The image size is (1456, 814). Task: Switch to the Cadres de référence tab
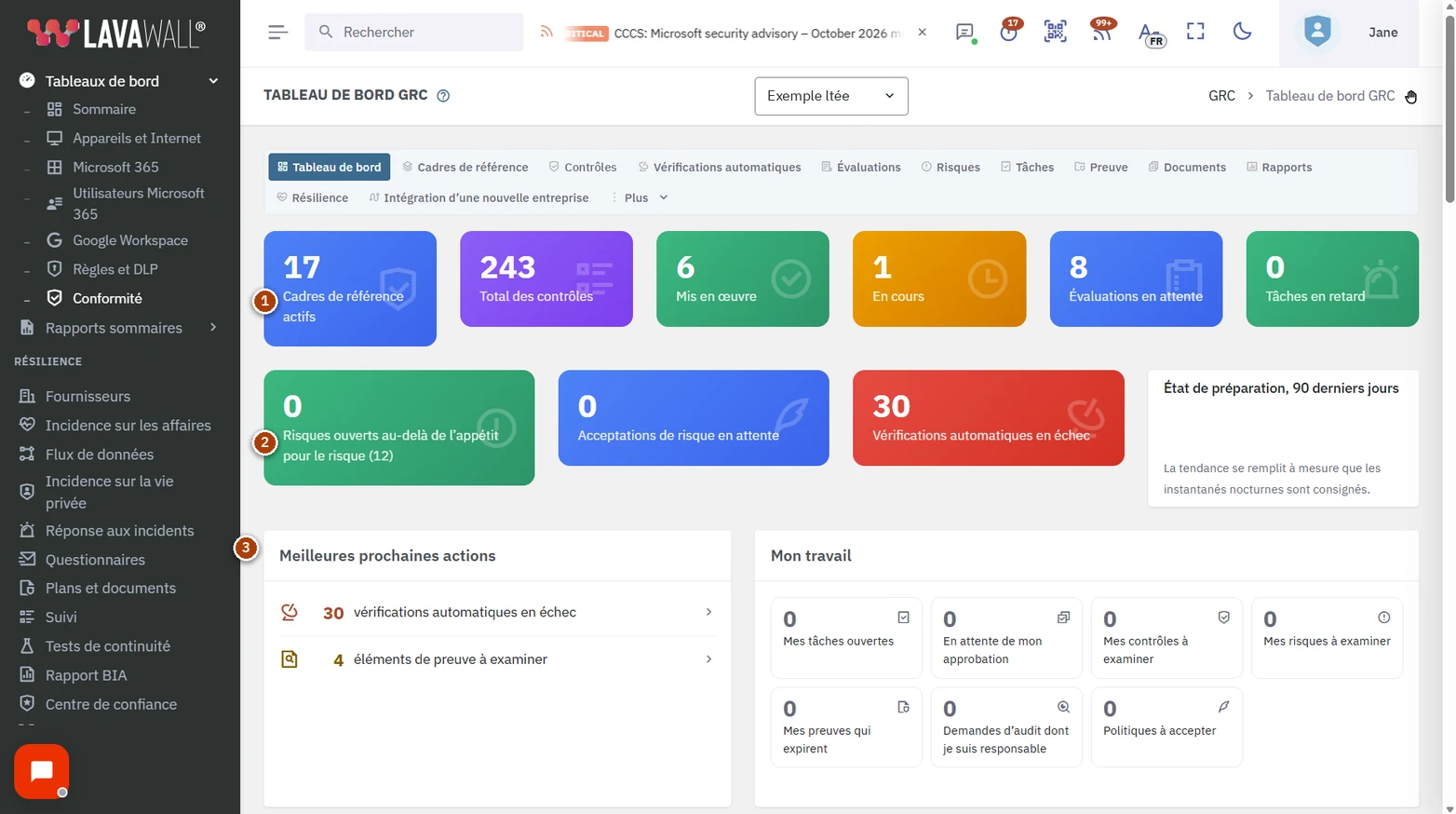click(x=465, y=167)
